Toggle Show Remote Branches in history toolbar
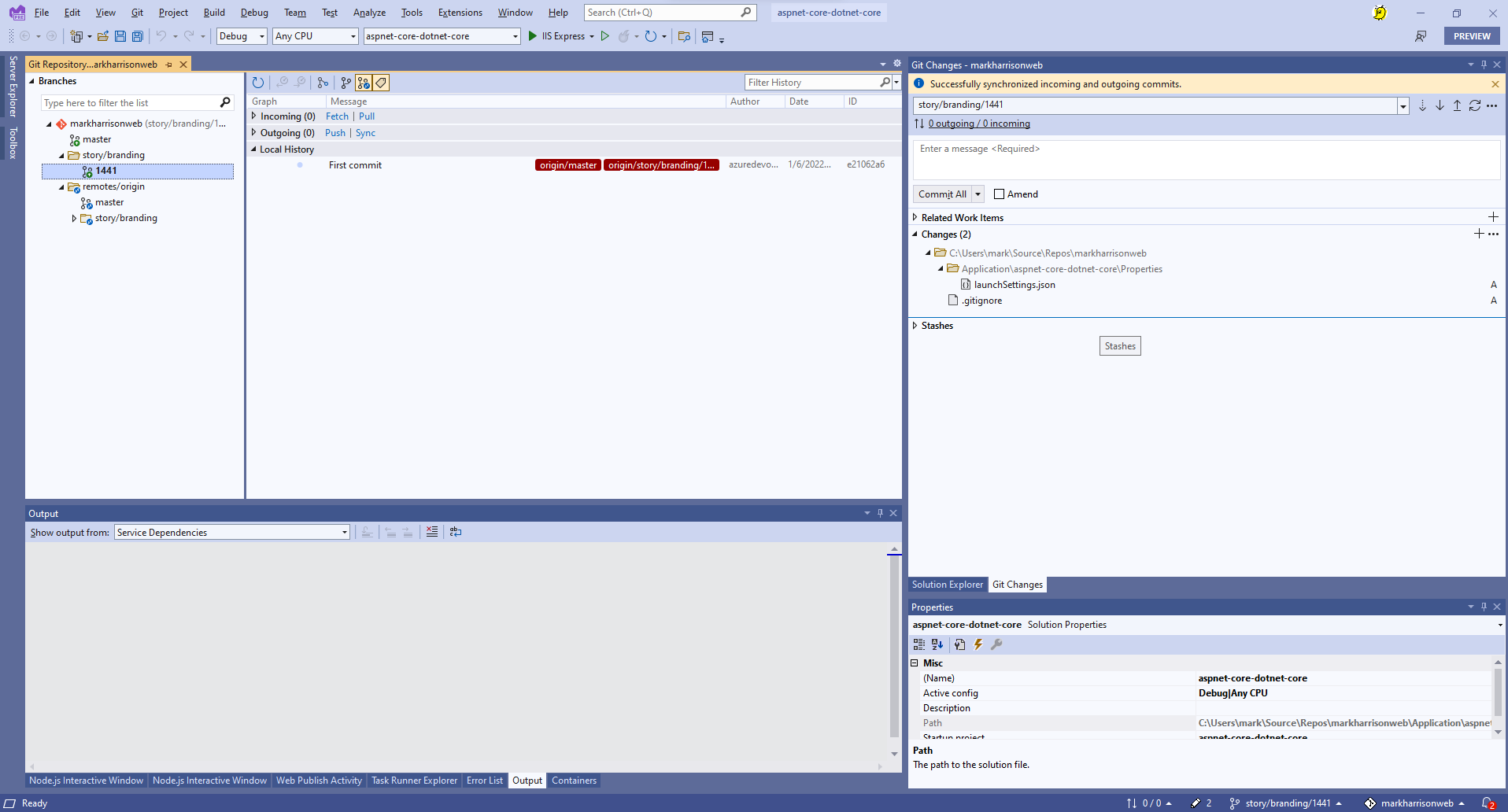 [x=364, y=83]
